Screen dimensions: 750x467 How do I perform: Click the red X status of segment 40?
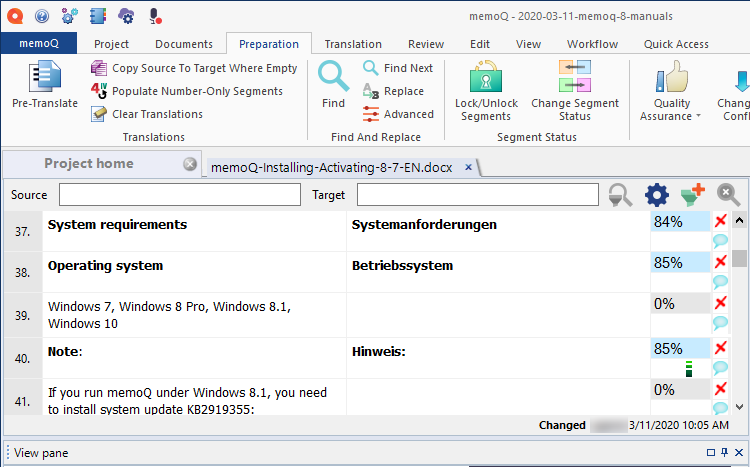tap(720, 347)
